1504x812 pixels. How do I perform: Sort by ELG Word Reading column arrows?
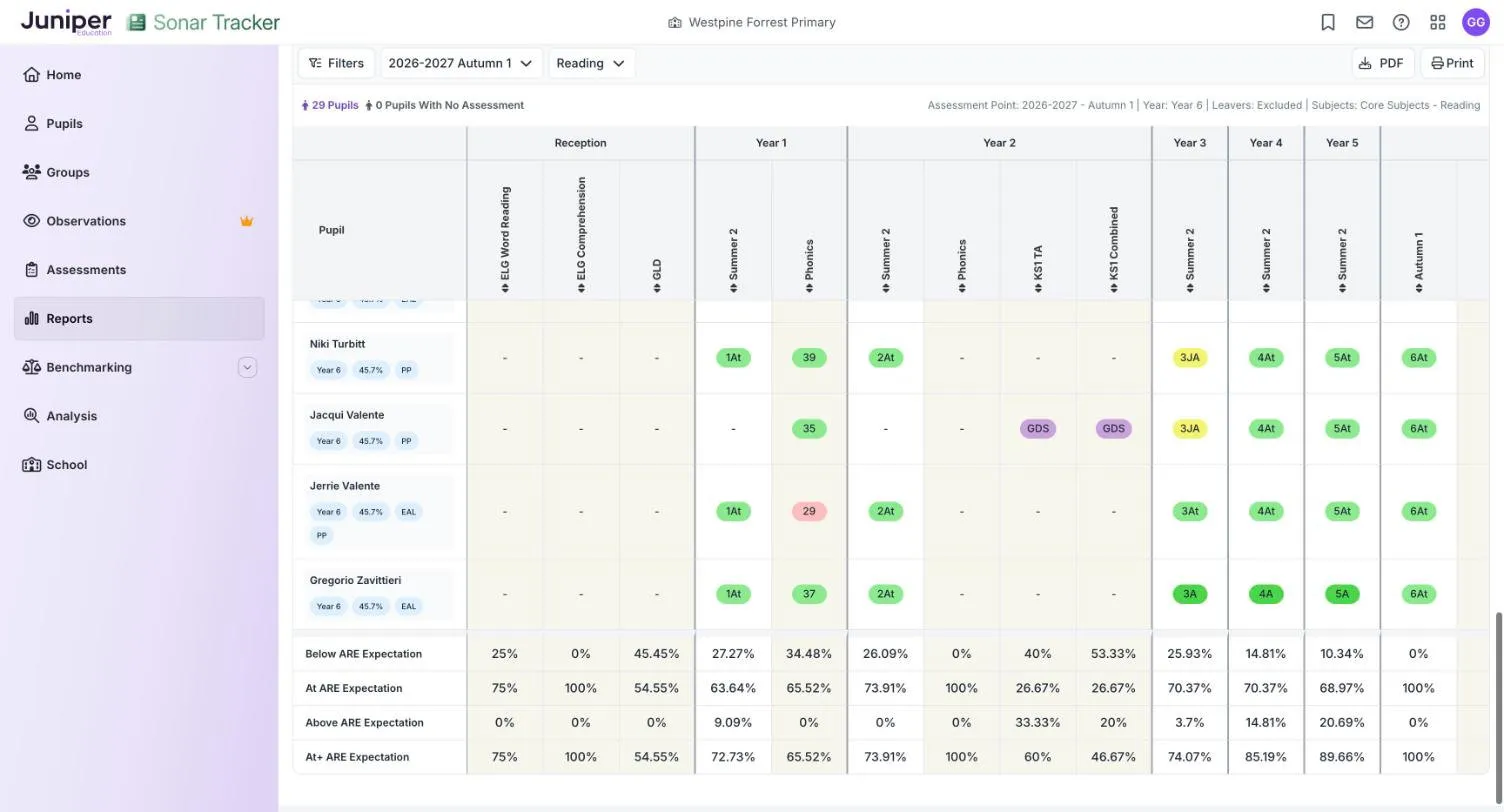[x=505, y=288]
